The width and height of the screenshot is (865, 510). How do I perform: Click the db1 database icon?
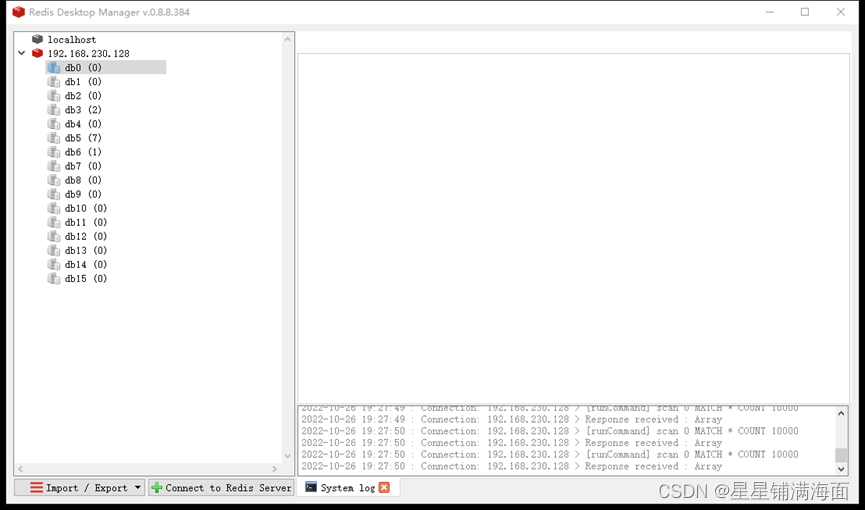click(54, 82)
